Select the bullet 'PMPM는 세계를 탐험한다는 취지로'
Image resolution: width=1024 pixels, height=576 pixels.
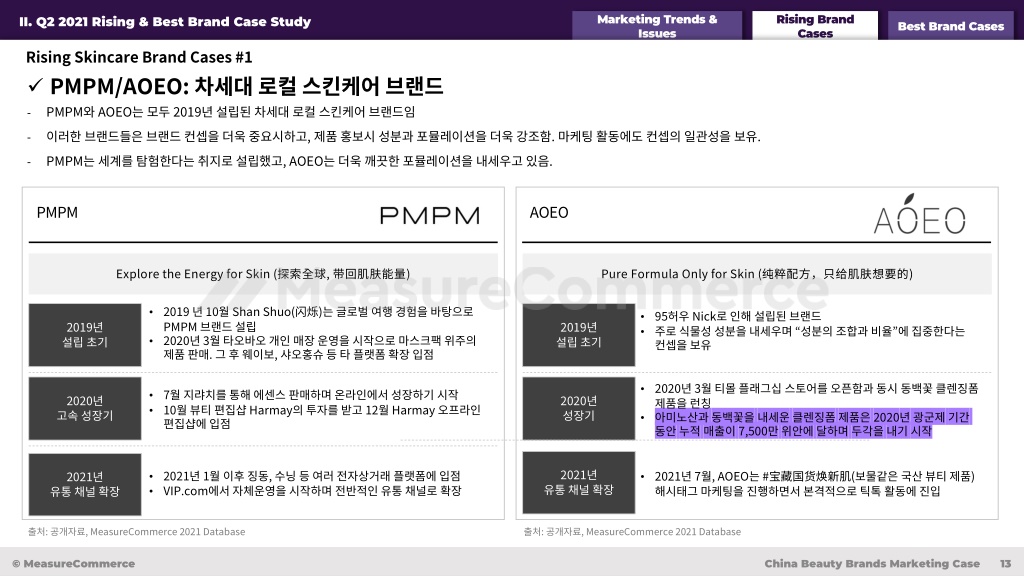299,161
